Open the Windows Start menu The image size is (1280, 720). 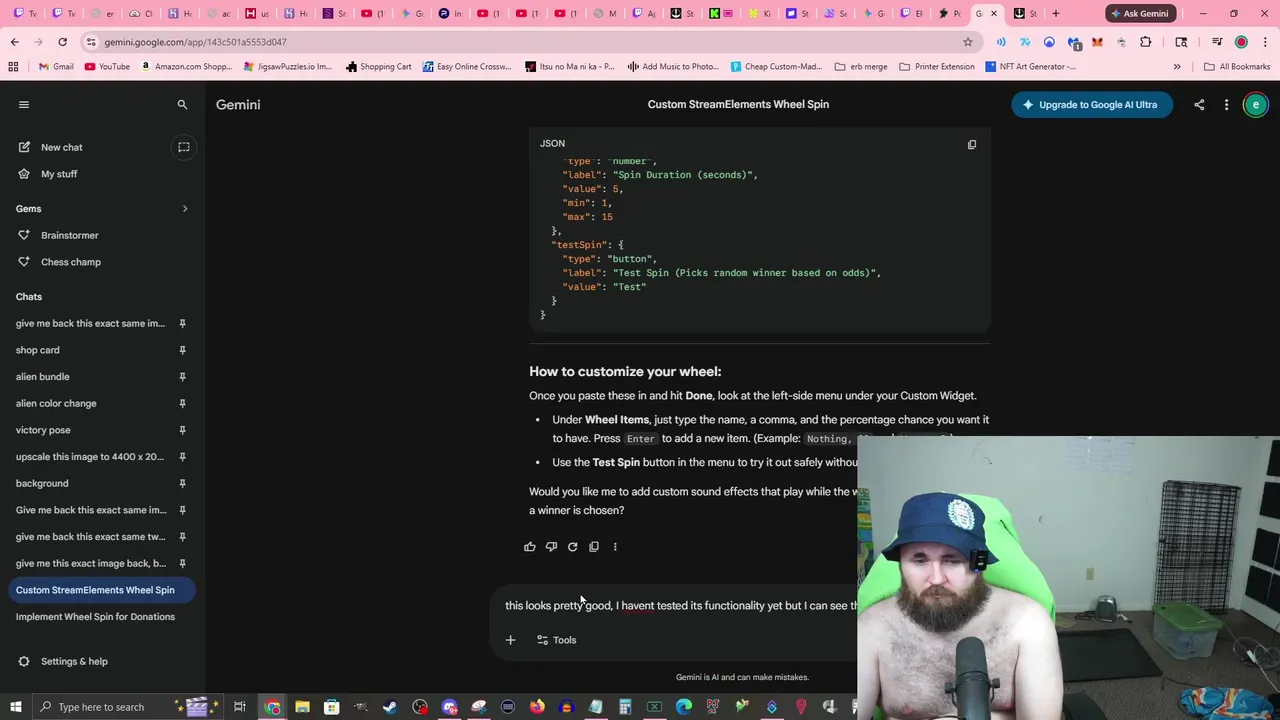pyautogui.click(x=15, y=707)
